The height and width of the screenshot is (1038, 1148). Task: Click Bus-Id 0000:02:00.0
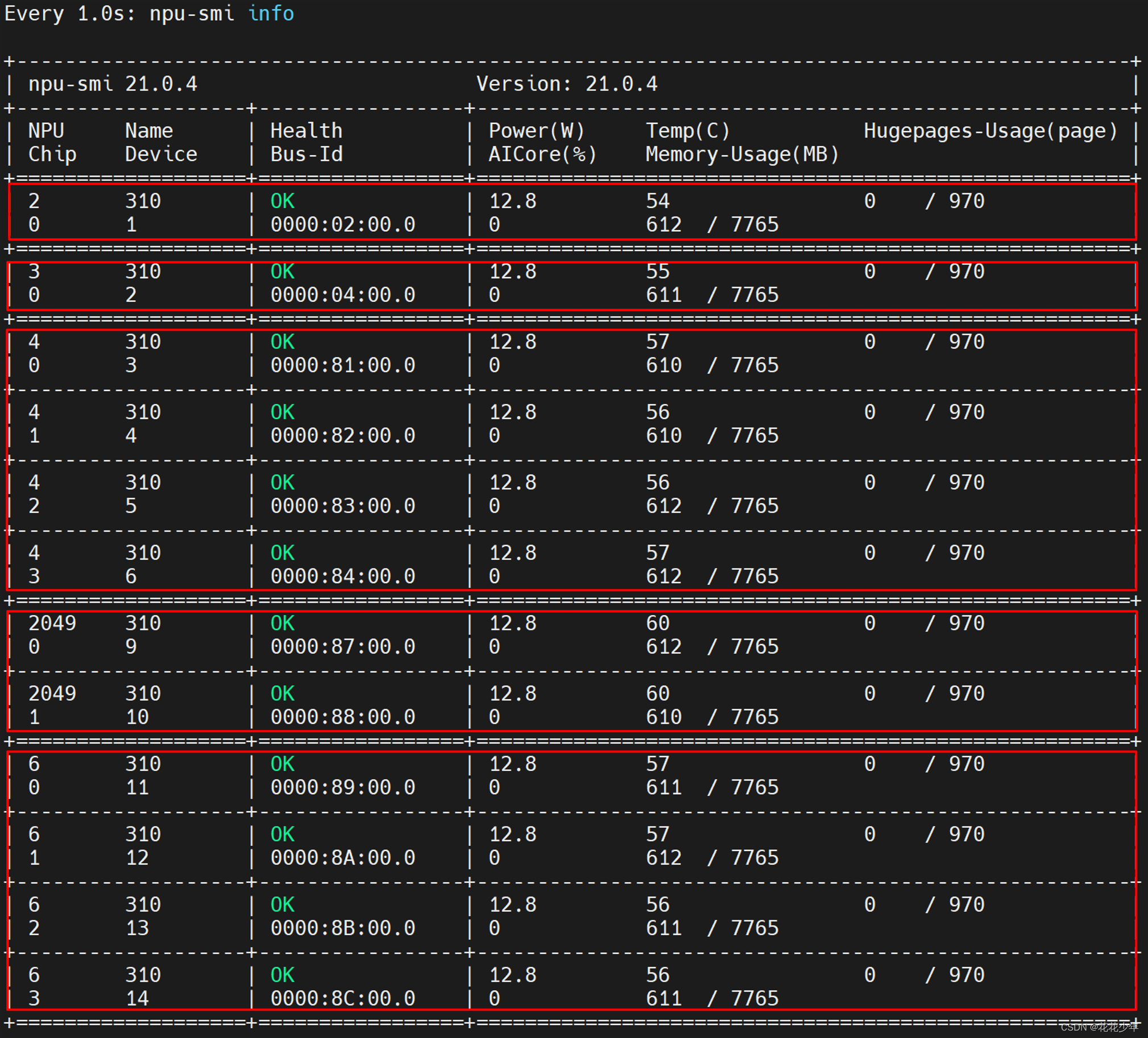click(x=343, y=225)
